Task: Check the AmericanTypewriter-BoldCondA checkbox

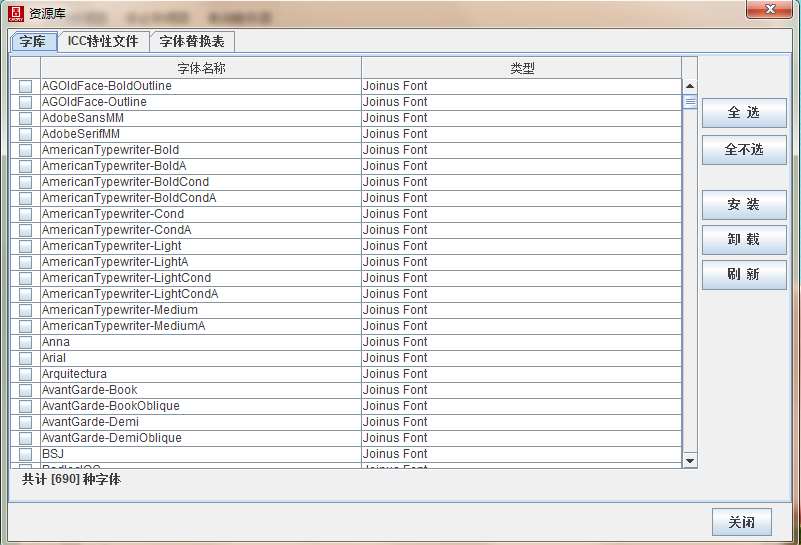Action: pyautogui.click(x=26, y=198)
